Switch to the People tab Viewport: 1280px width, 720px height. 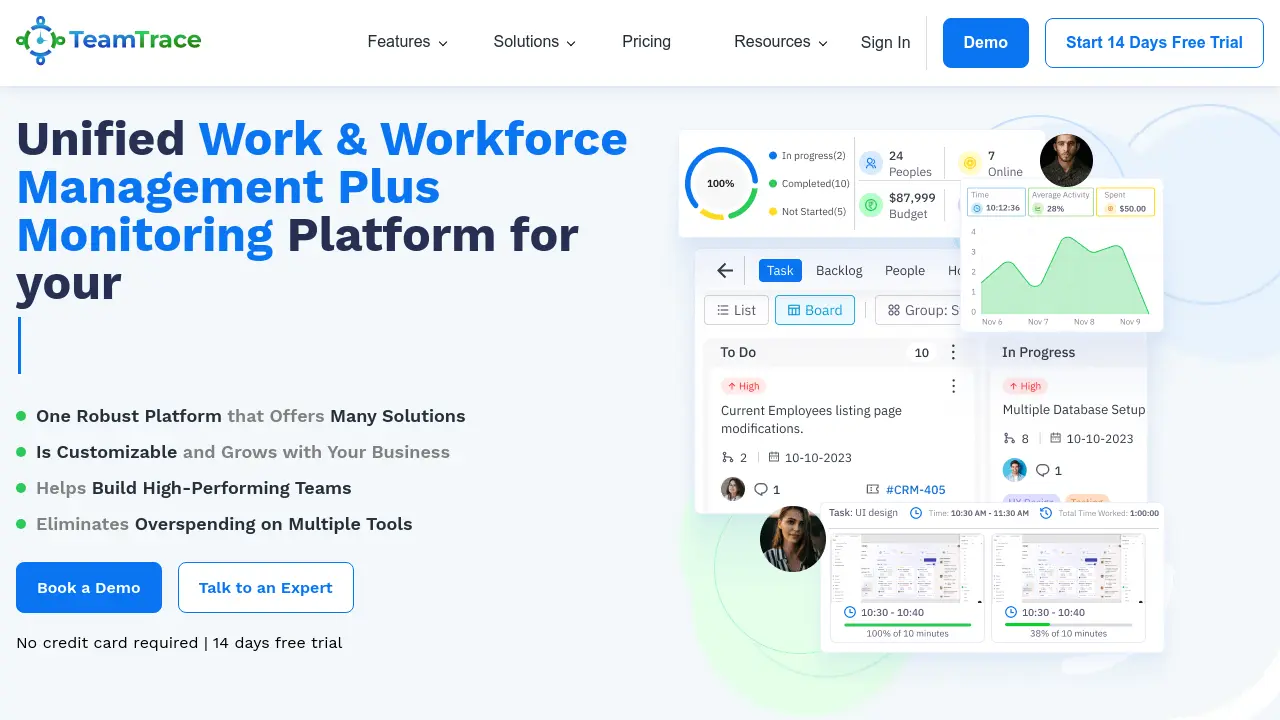pos(905,270)
